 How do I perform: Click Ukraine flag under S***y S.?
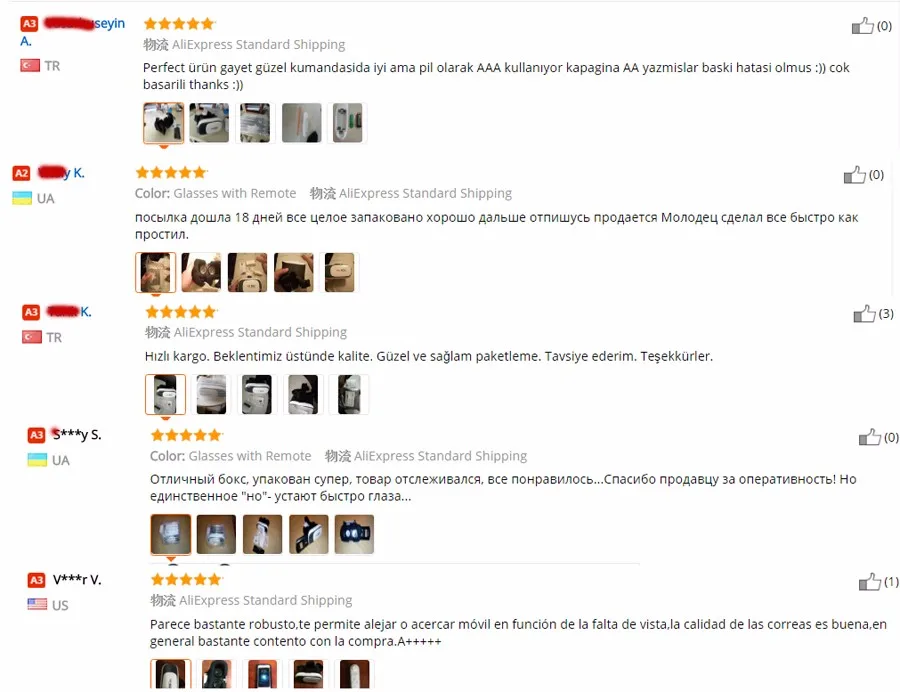[x=37, y=460]
